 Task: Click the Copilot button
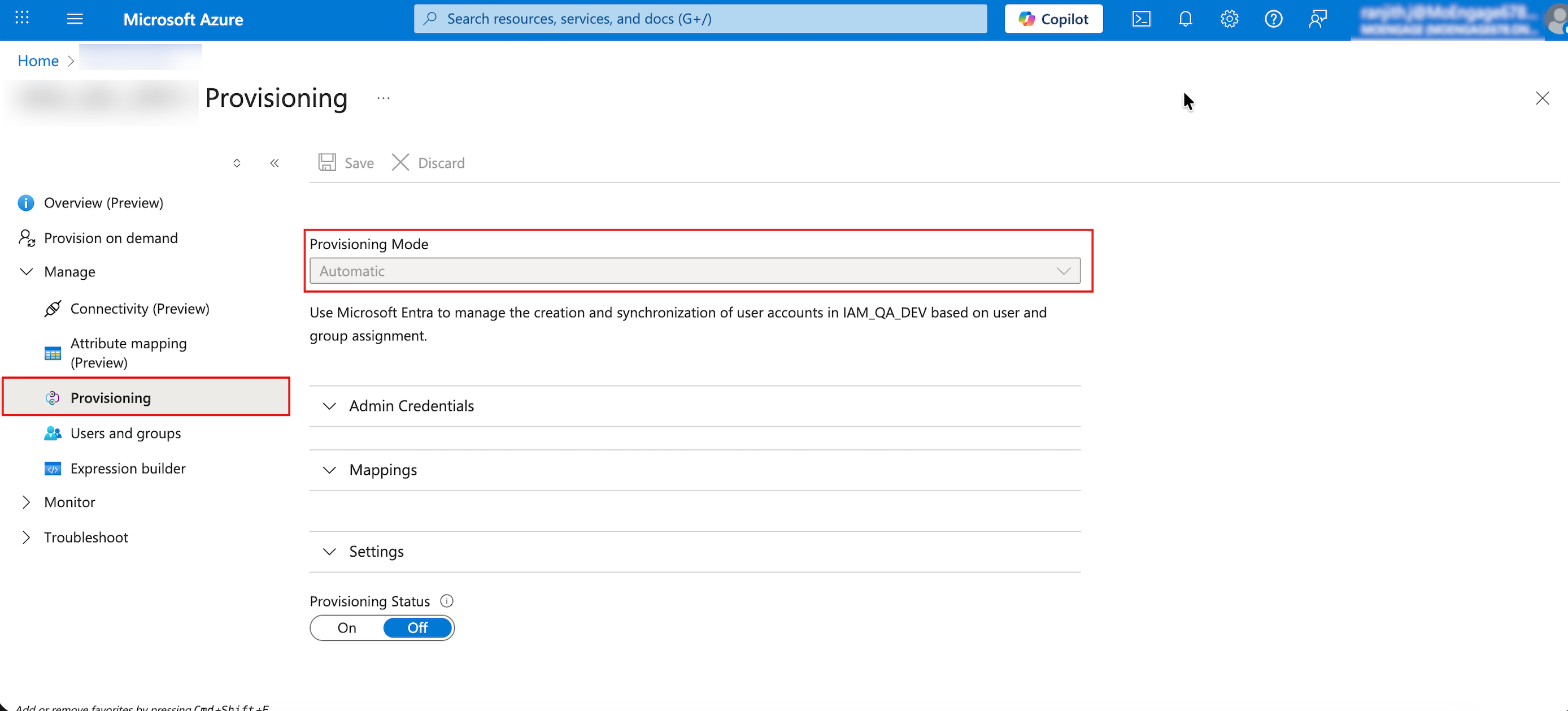tap(1053, 19)
